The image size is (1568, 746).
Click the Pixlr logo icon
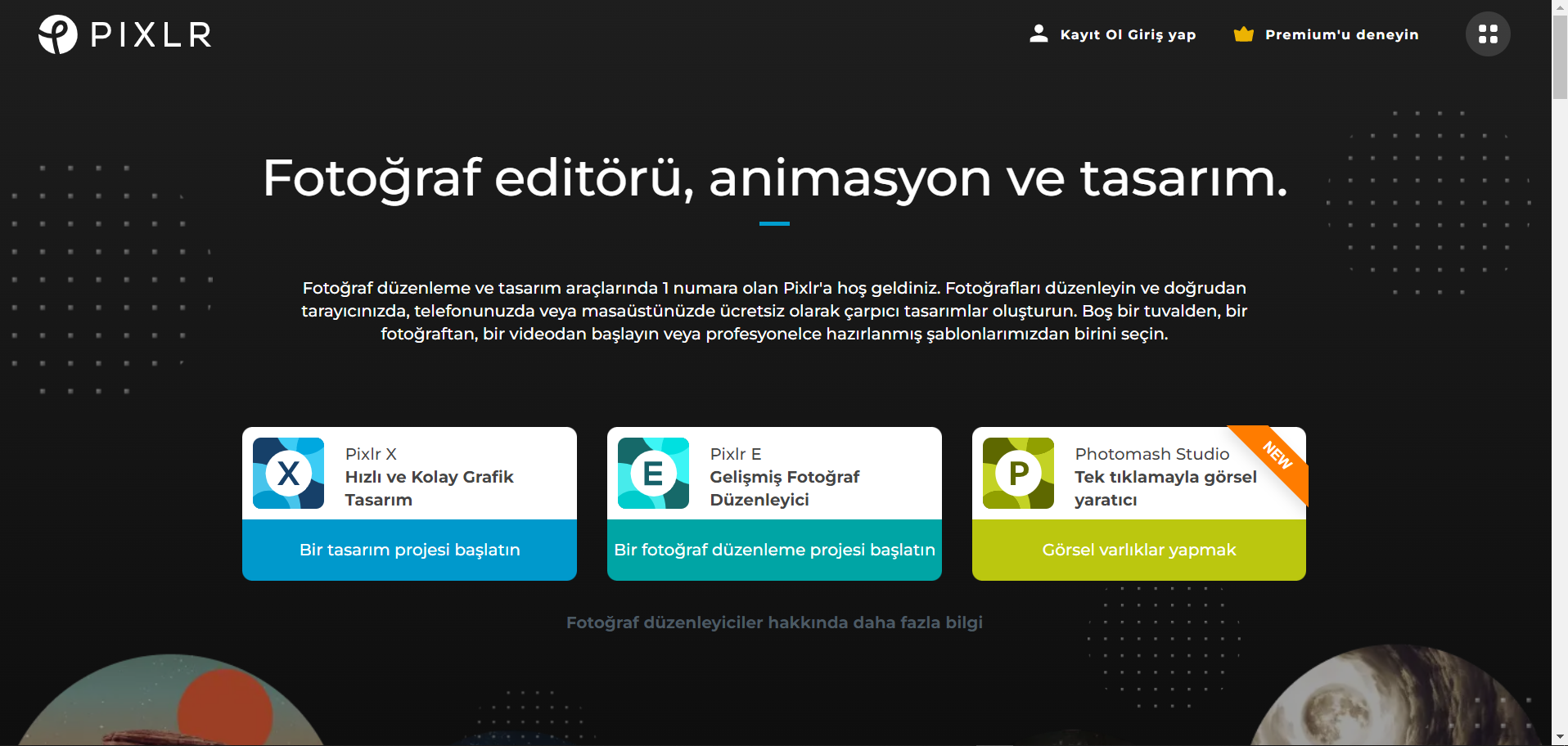58,34
